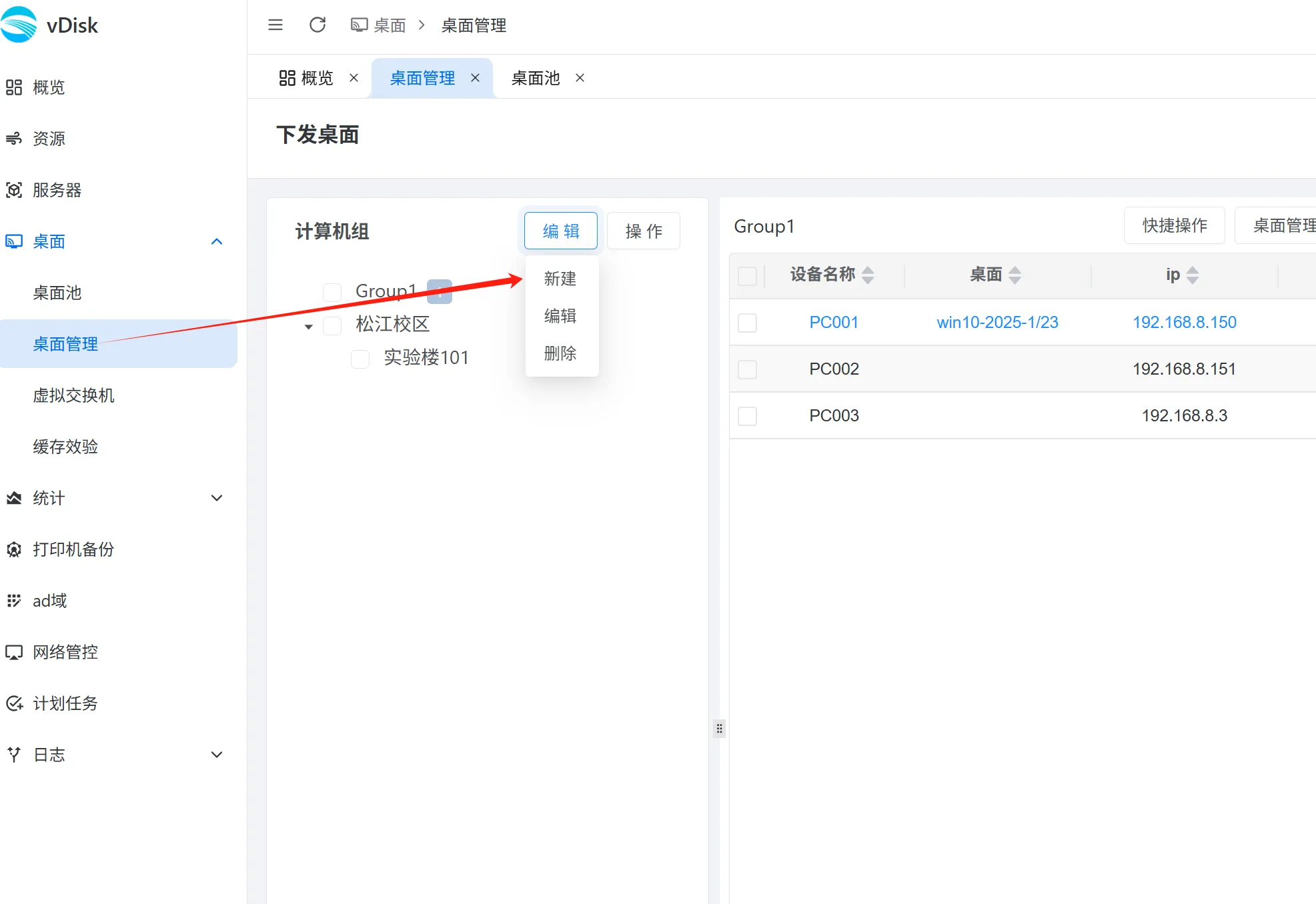Select the PC001 row checkbox

[748, 323]
